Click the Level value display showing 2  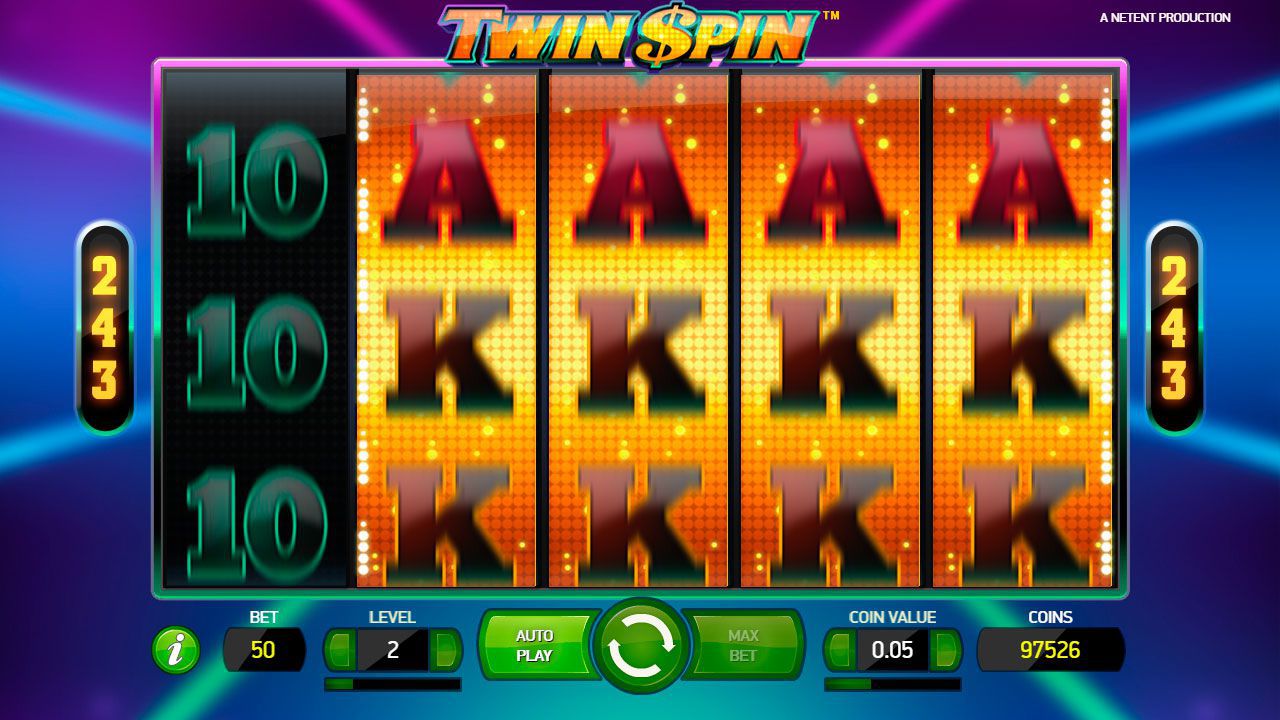click(x=393, y=650)
